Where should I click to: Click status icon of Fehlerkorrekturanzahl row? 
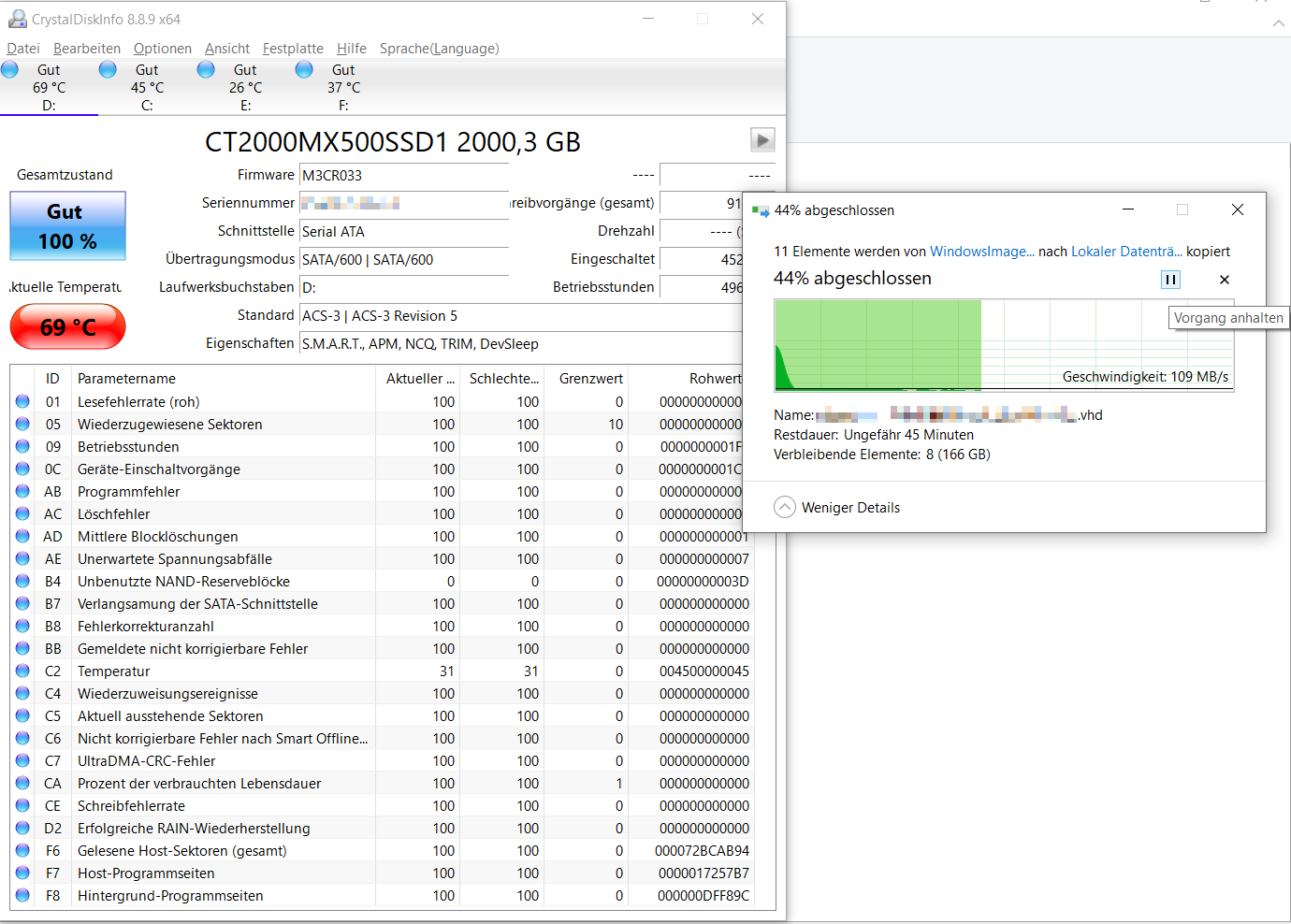coord(22,626)
